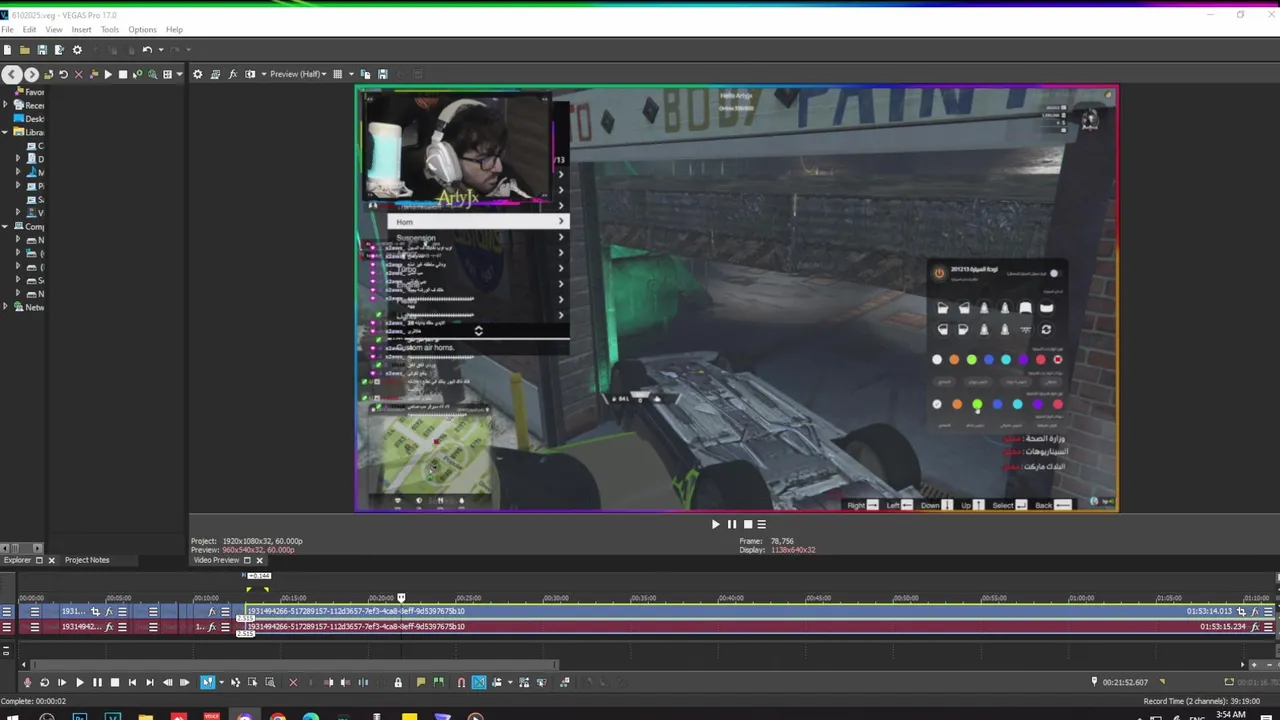Close the Video Preview tab
This screenshot has width=1280, height=720.
coord(259,560)
